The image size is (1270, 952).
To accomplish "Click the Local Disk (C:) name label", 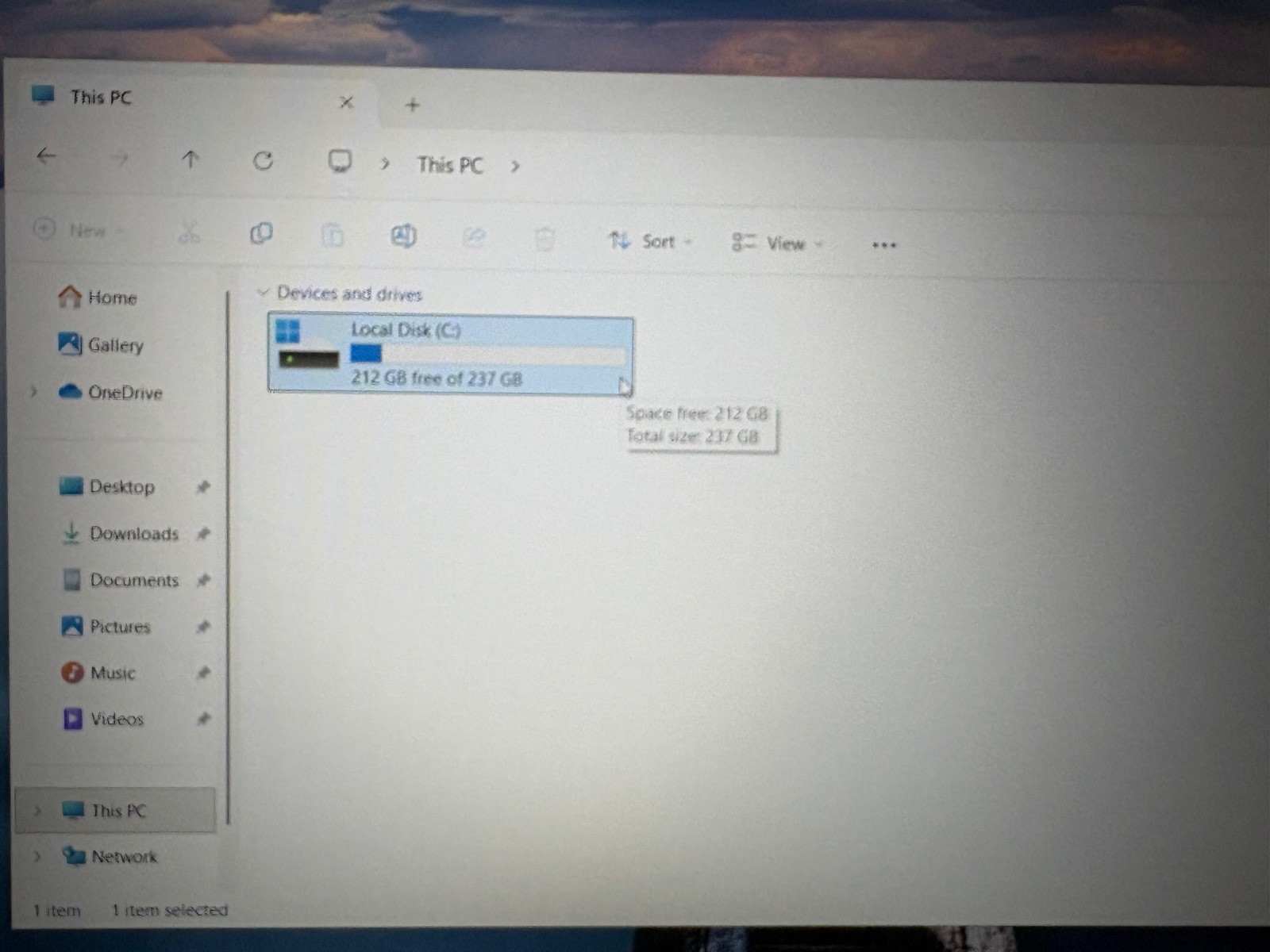I will [406, 330].
